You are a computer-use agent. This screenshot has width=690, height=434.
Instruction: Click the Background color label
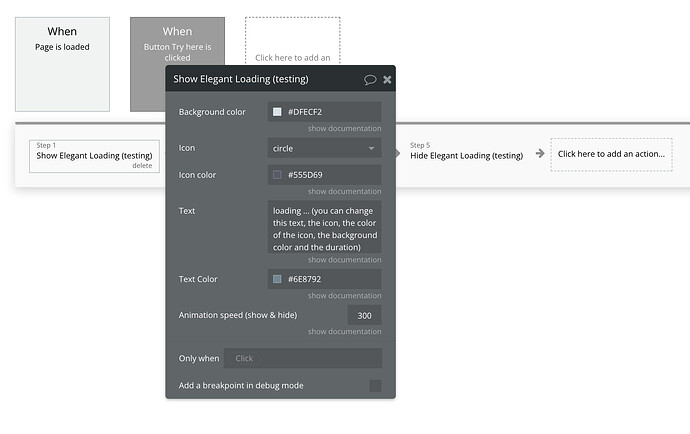pyautogui.click(x=212, y=112)
